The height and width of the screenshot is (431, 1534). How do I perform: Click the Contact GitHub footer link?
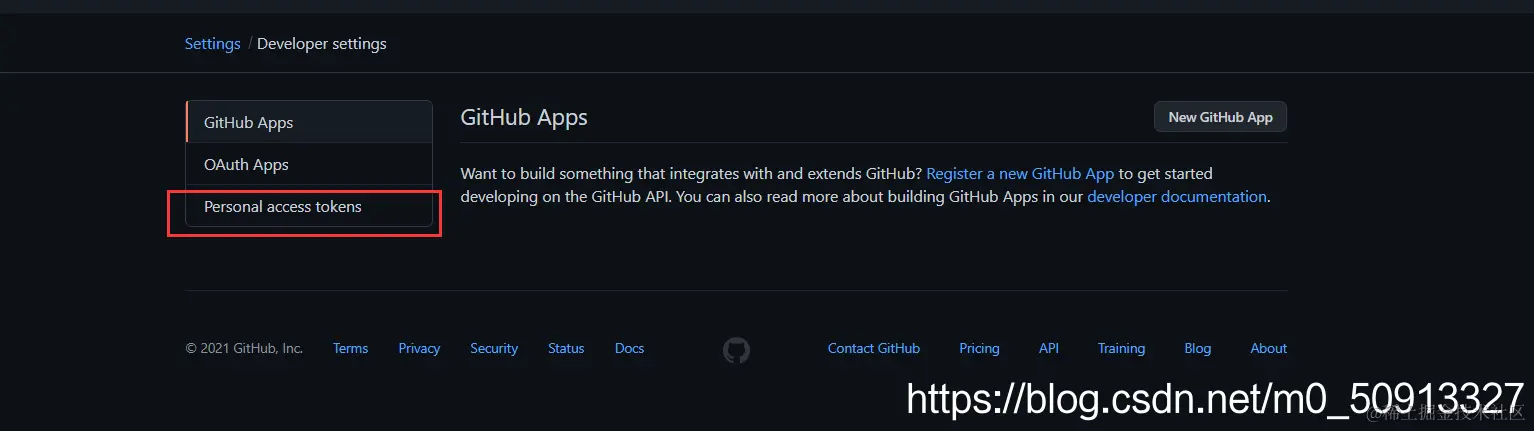click(874, 348)
